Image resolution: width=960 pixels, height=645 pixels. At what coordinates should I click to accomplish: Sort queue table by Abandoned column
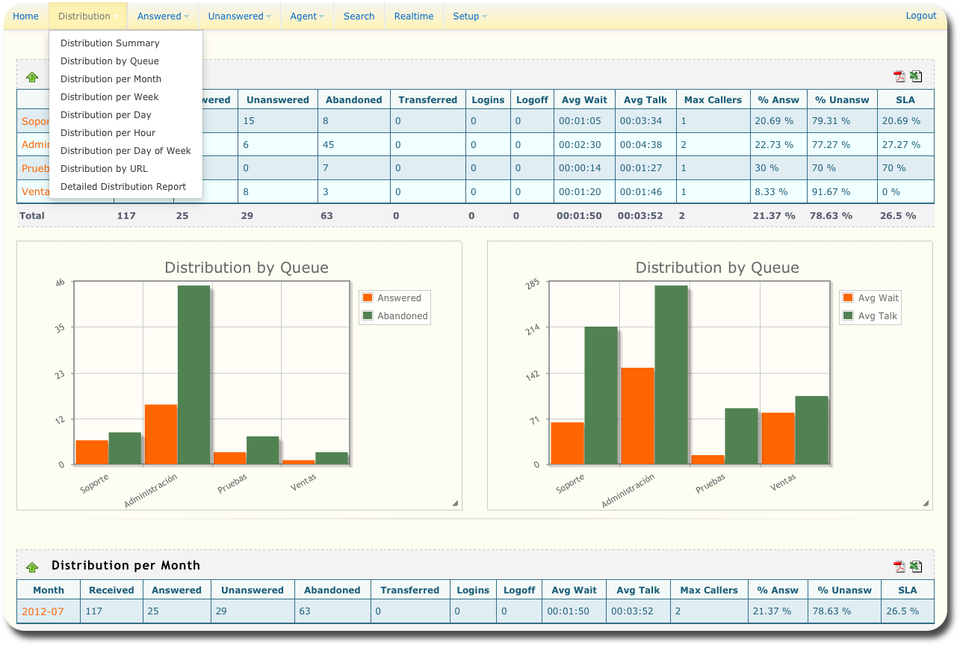tap(354, 100)
